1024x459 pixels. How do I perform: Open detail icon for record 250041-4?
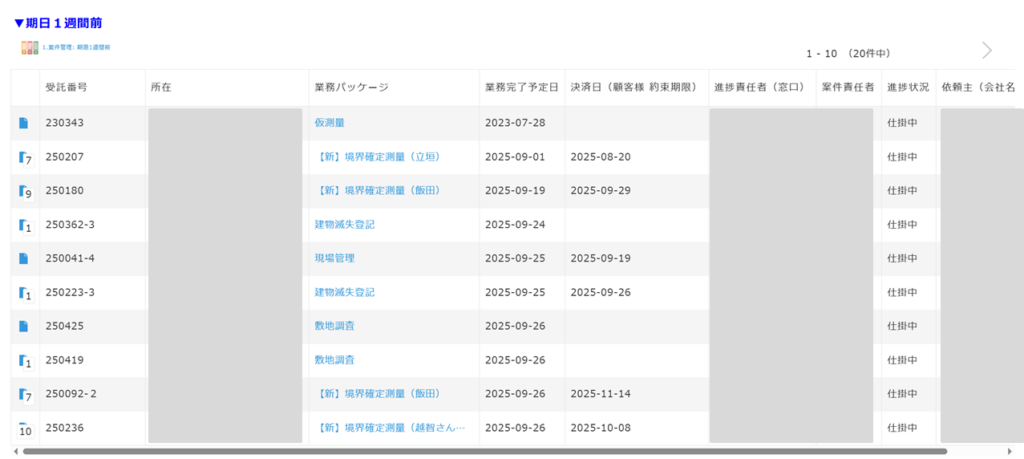tap(24, 258)
